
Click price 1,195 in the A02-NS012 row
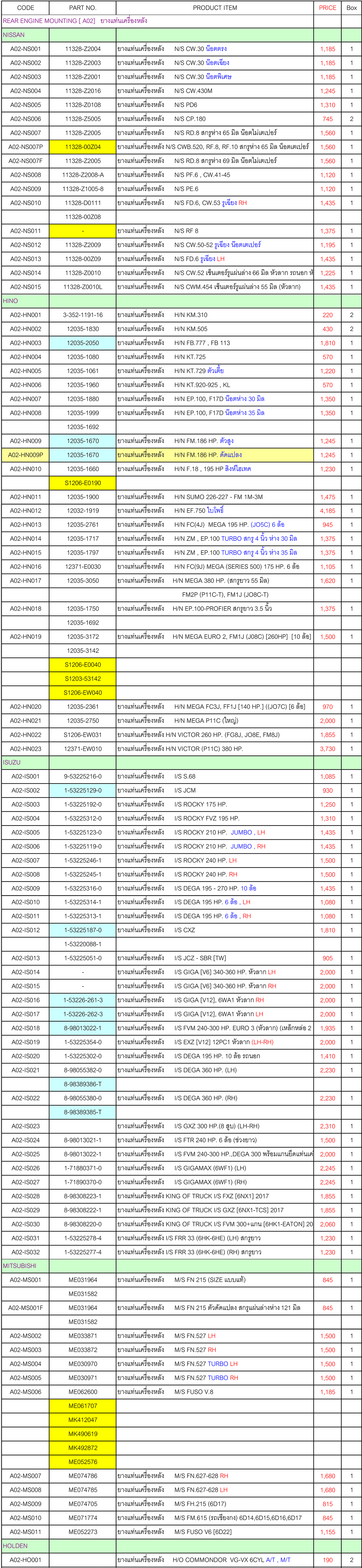click(327, 245)
